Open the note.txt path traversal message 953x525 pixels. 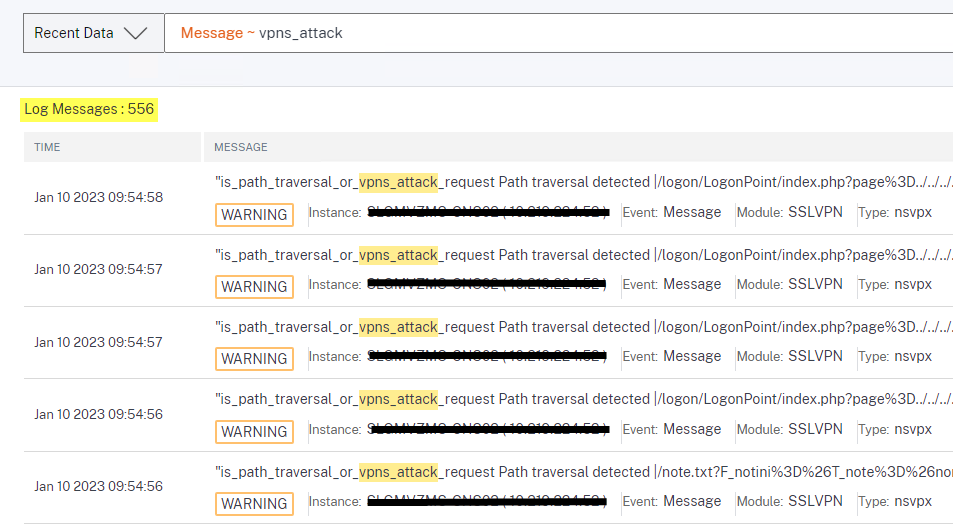[583, 472]
